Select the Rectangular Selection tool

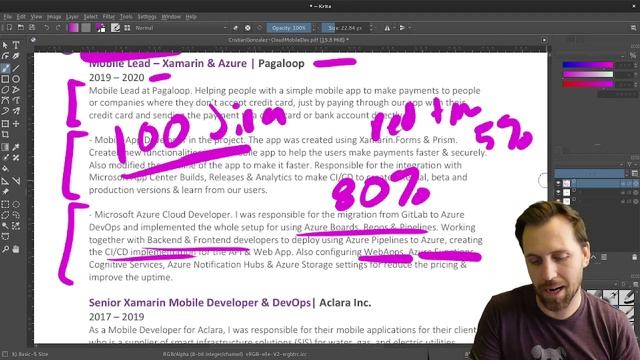tap(5, 204)
